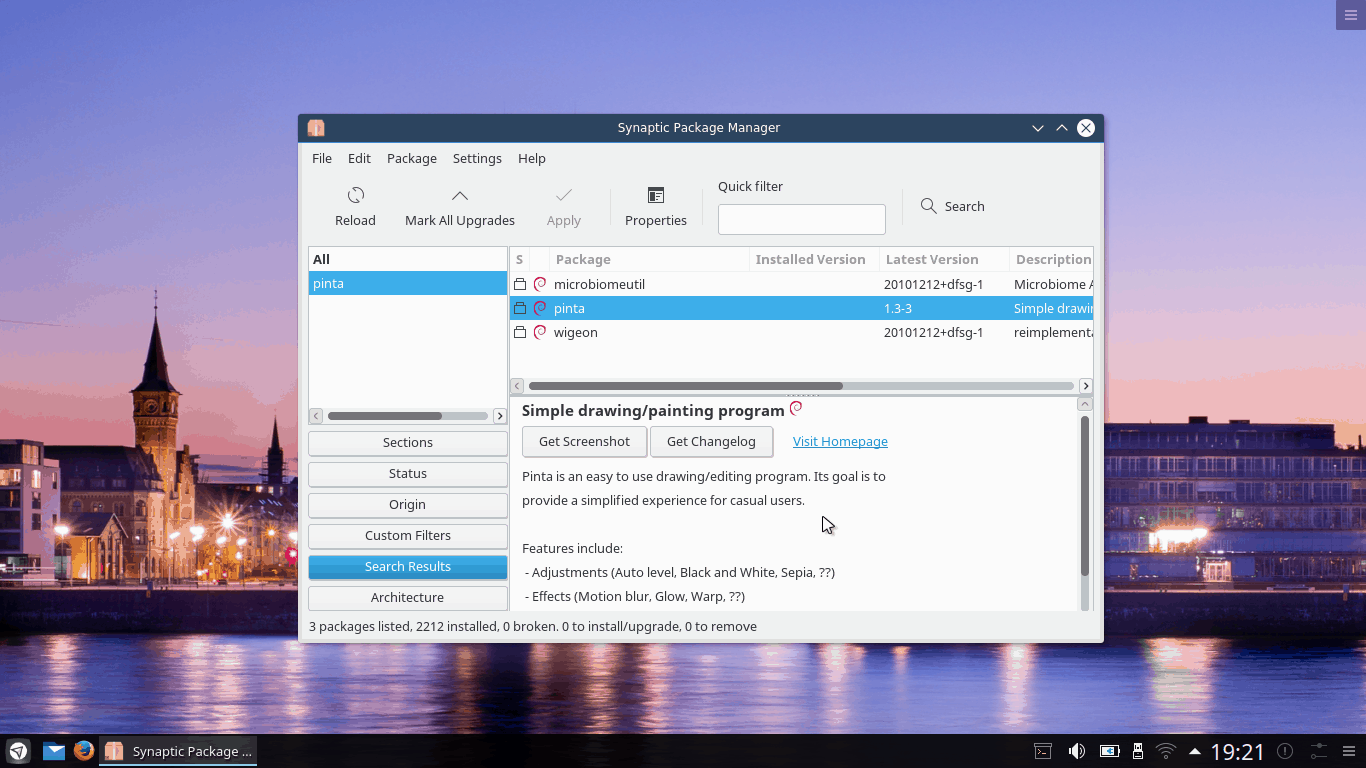Click the volume speaker tray icon
The width and height of the screenshot is (1366, 768).
(1076, 751)
